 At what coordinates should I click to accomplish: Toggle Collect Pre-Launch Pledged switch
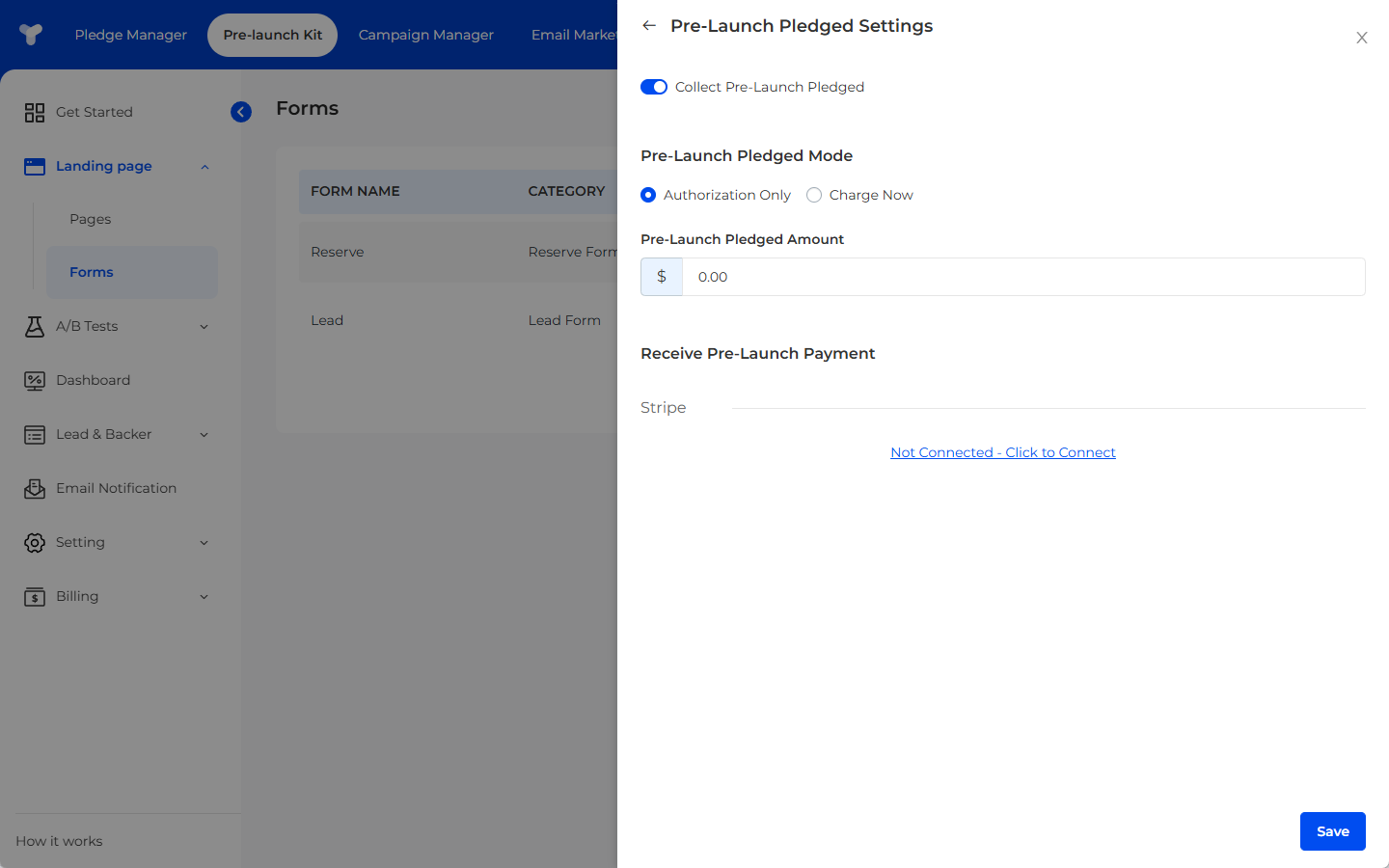point(654,87)
